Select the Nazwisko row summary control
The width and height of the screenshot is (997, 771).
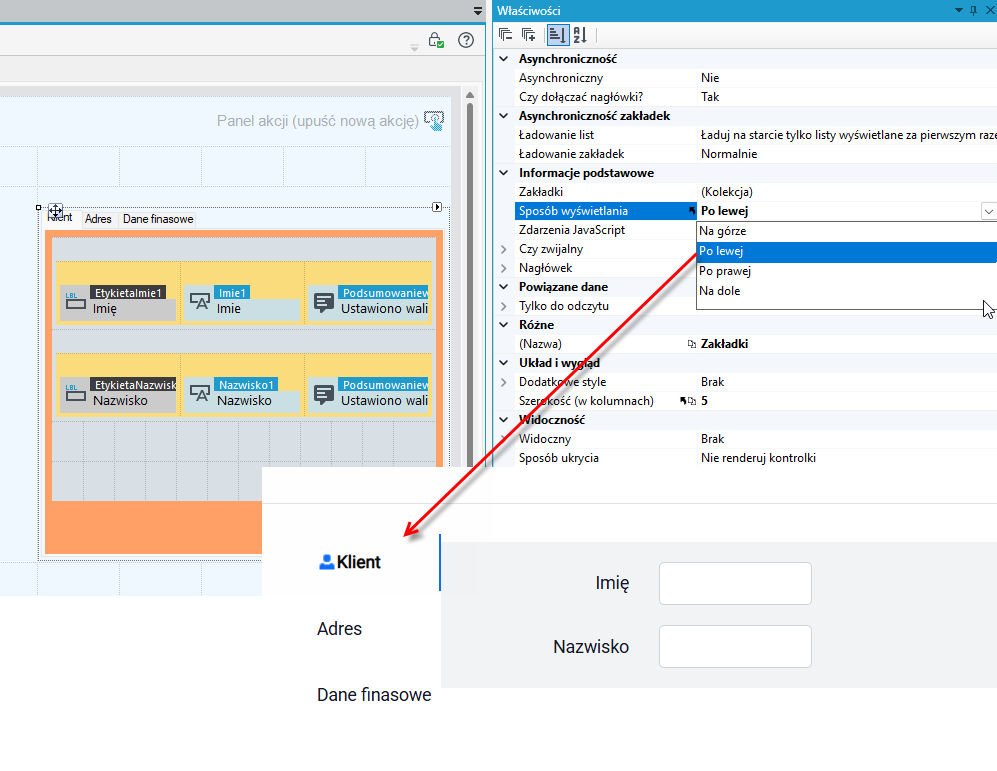[x=368, y=394]
